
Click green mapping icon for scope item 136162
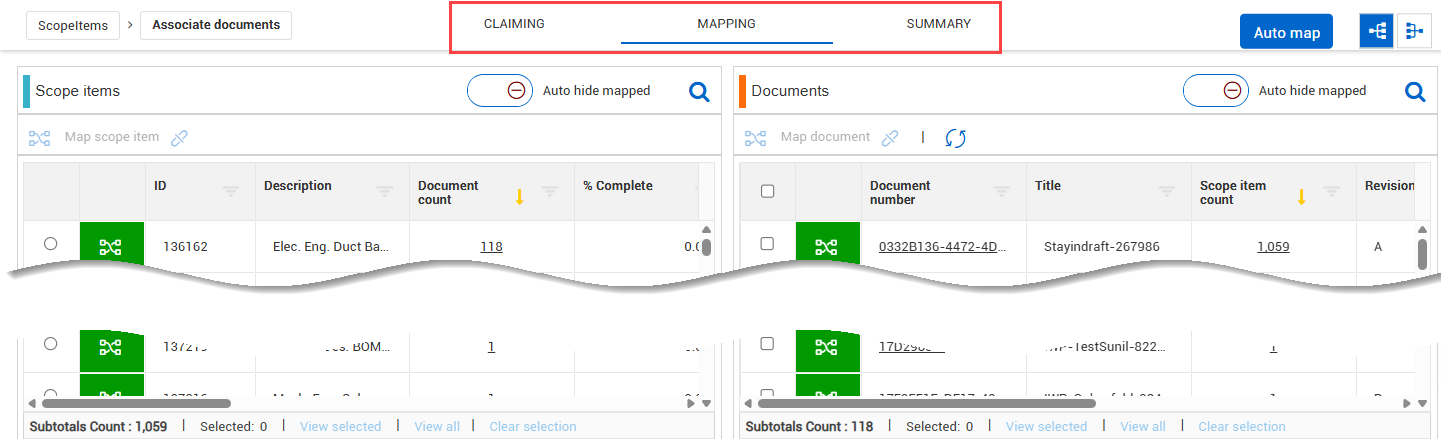(x=111, y=246)
